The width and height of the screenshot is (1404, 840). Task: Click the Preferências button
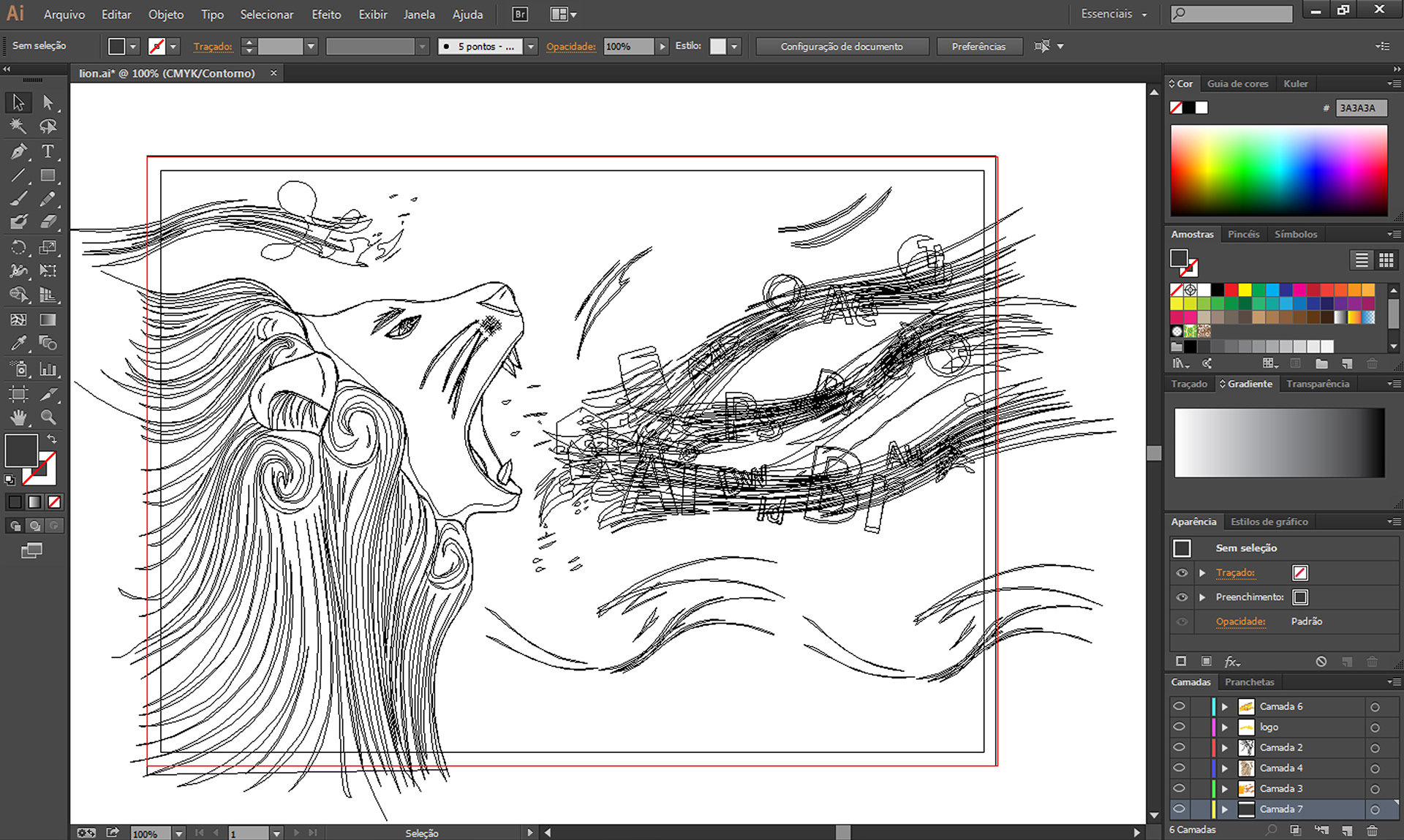(978, 46)
